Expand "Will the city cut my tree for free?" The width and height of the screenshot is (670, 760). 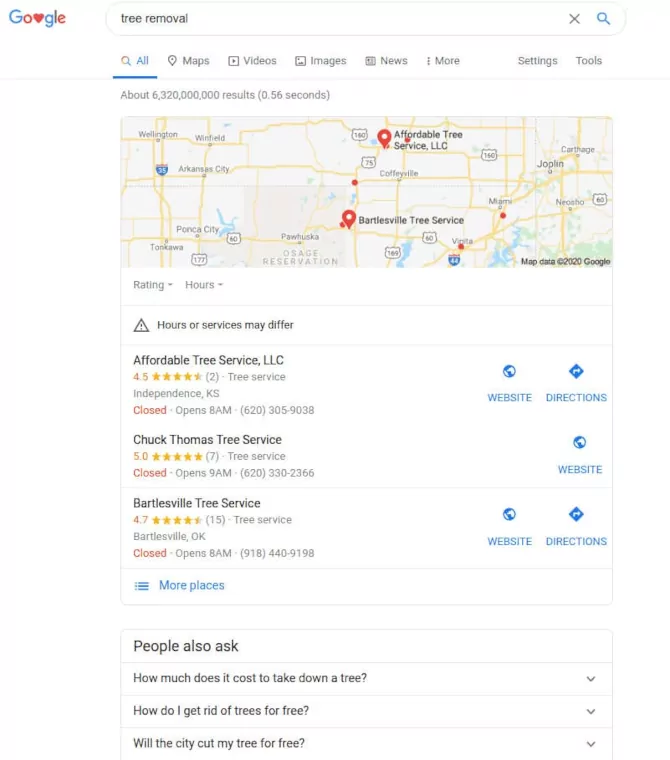coord(367,744)
